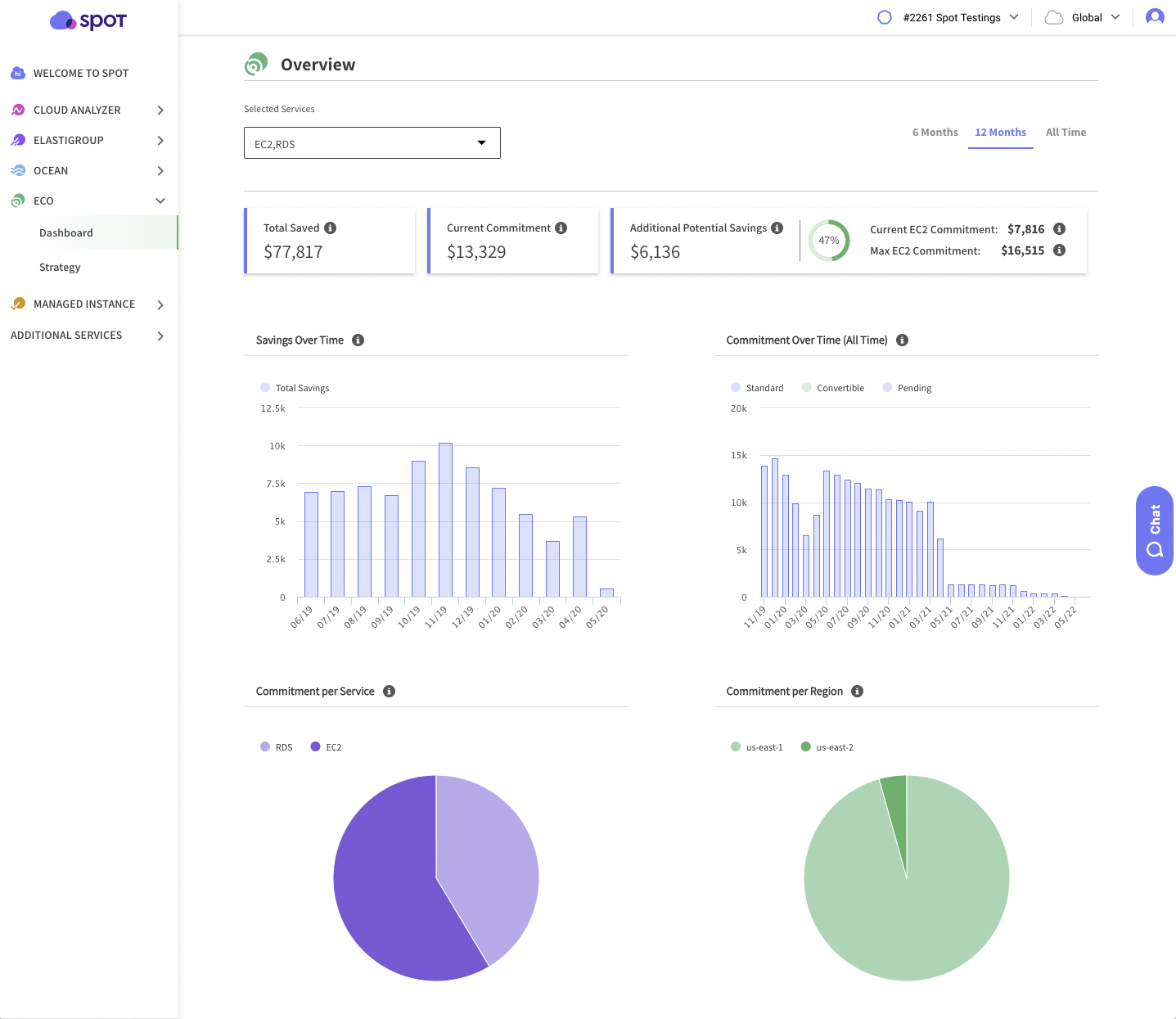The width and height of the screenshot is (1176, 1019).
Task: Click the EC2 legend color swatch
Action: 315,747
